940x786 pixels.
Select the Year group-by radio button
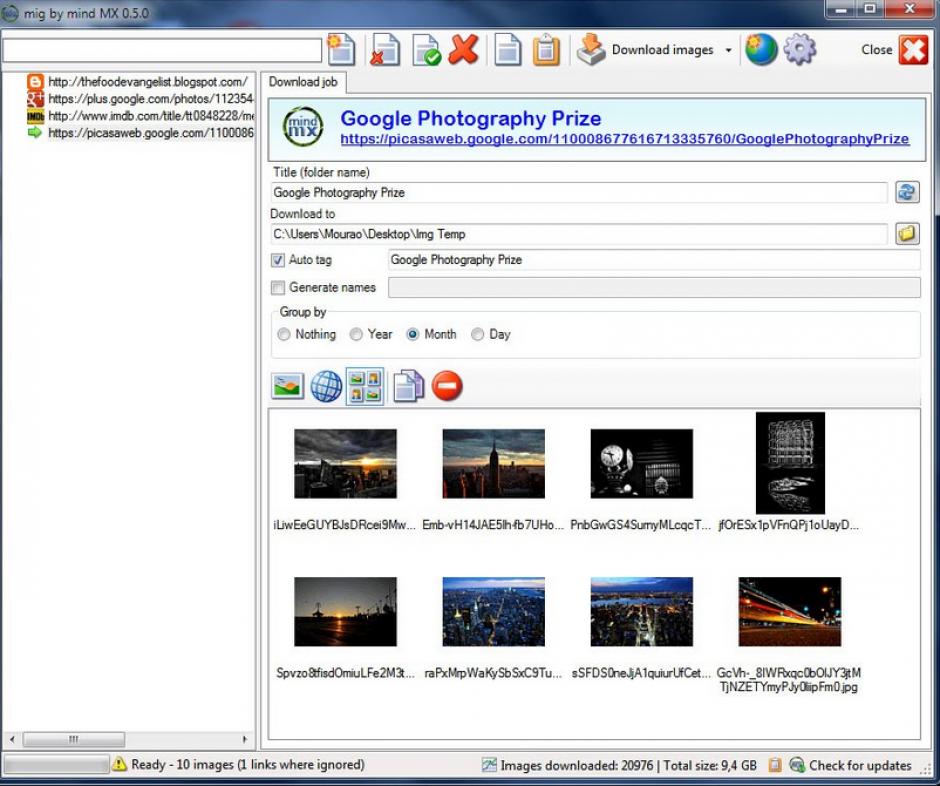tap(356, 335)
